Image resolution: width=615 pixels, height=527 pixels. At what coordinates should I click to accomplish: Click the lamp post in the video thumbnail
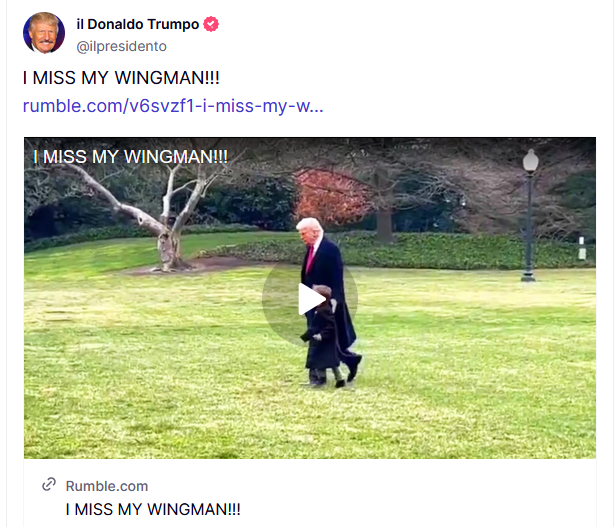529,215
